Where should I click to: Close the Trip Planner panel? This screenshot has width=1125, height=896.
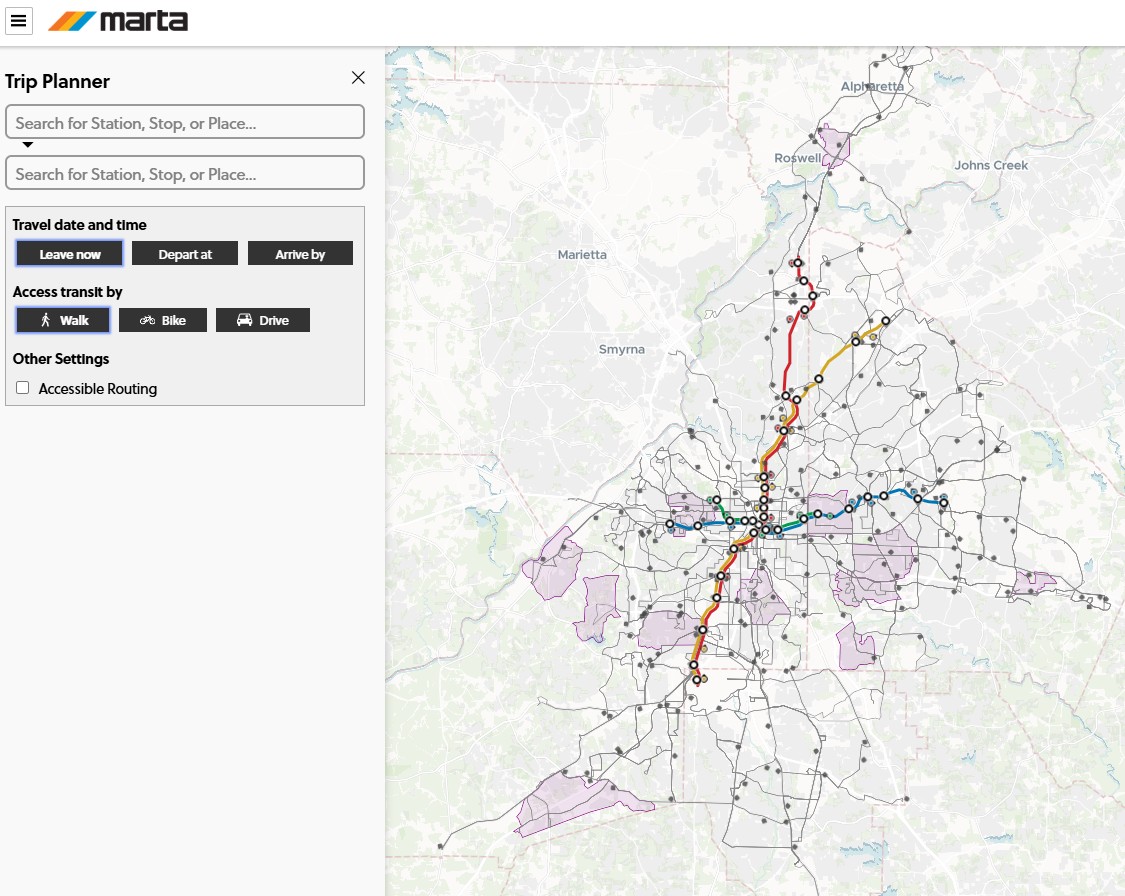point(358,78)
